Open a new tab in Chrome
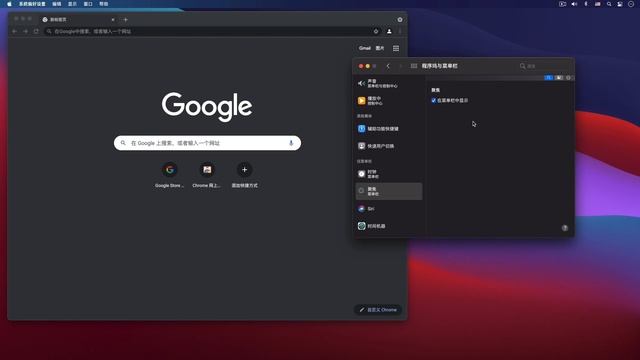Image resolution: width=640 pixels, height=360 pixels. [126, 20]
